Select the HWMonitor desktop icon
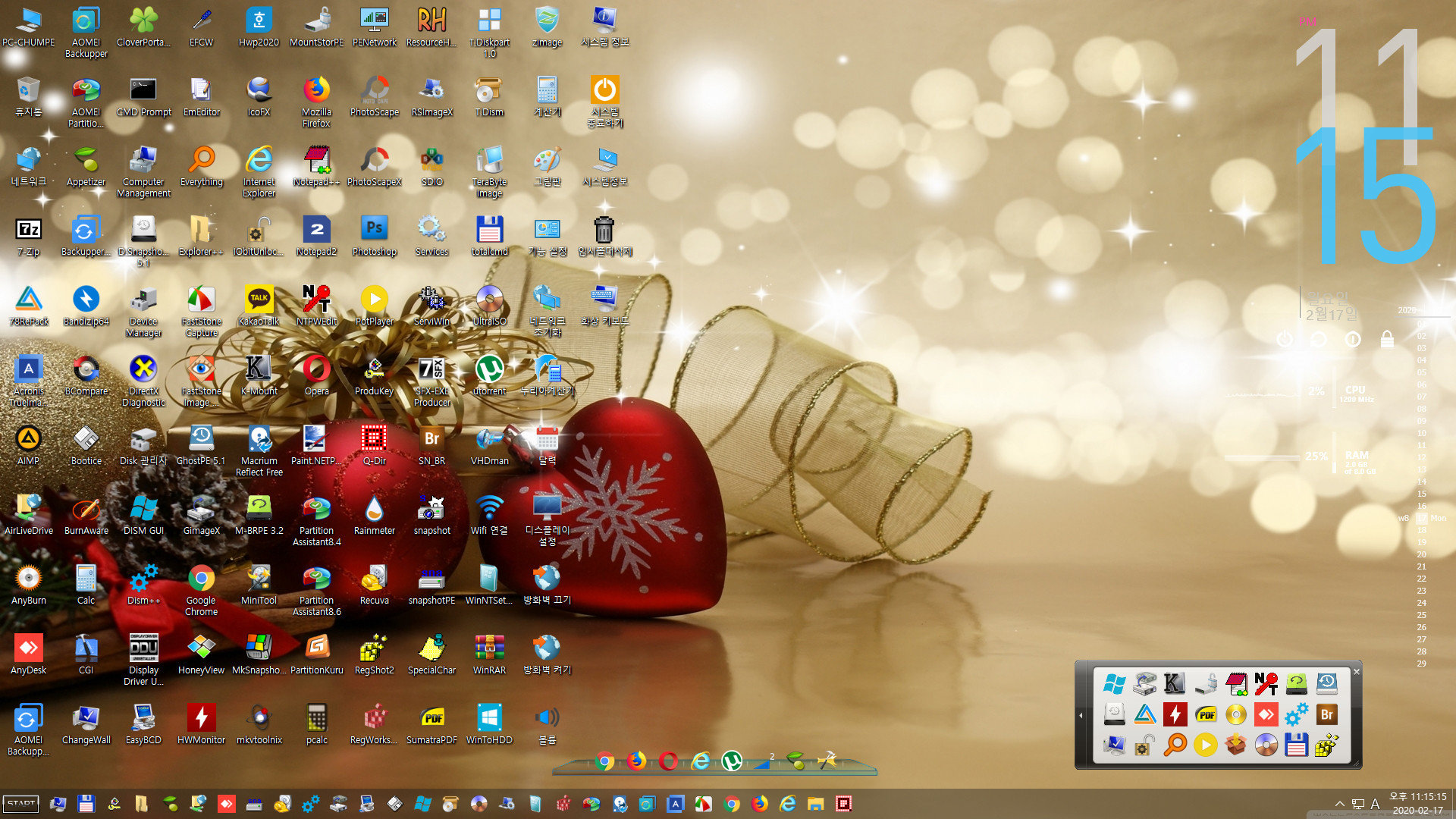The image size is (1456, 819). pos(201,724)
